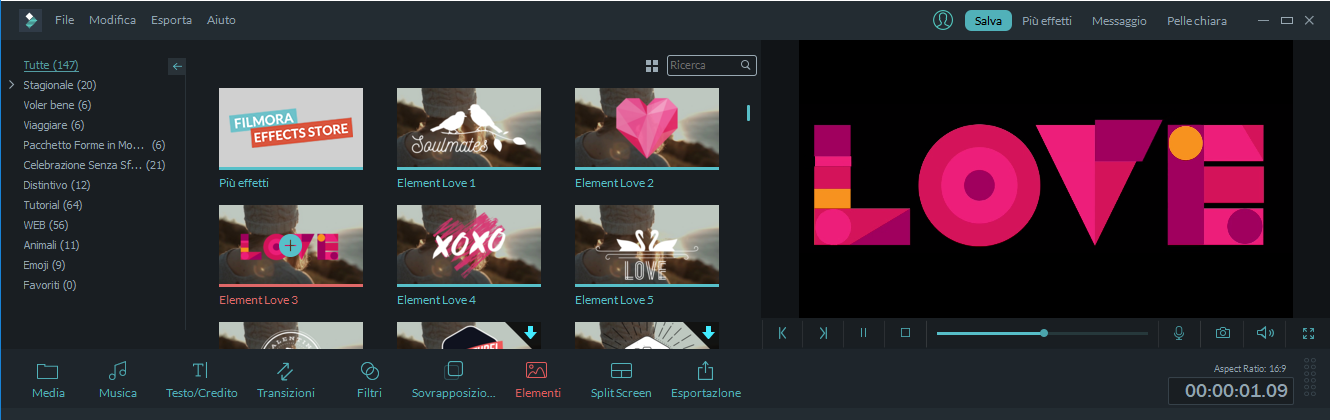Select Voler bene (6) category
This screenshot has width=1330, height=420.
pos(57,105)
